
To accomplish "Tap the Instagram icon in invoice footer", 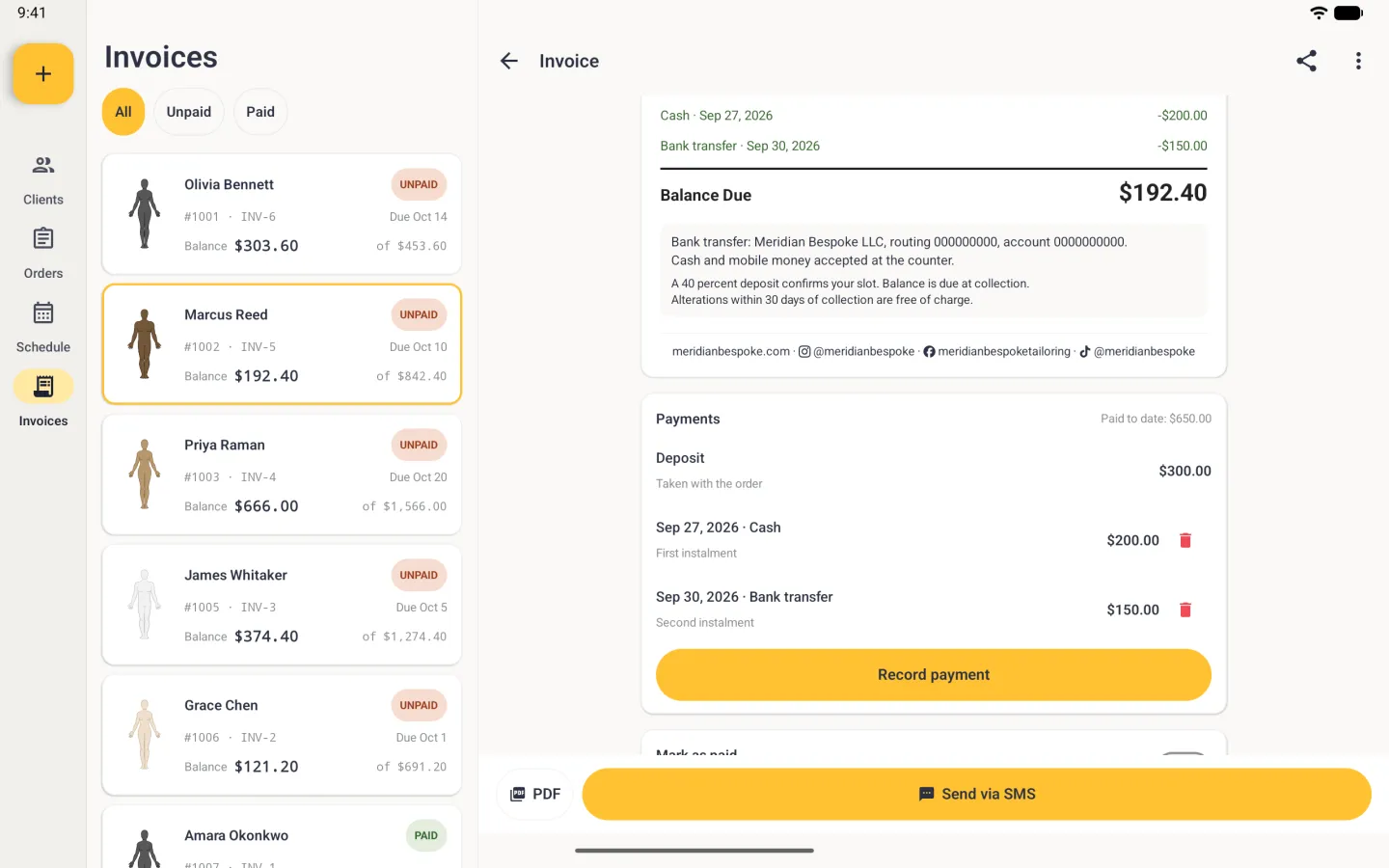I will tap(804, 352).
